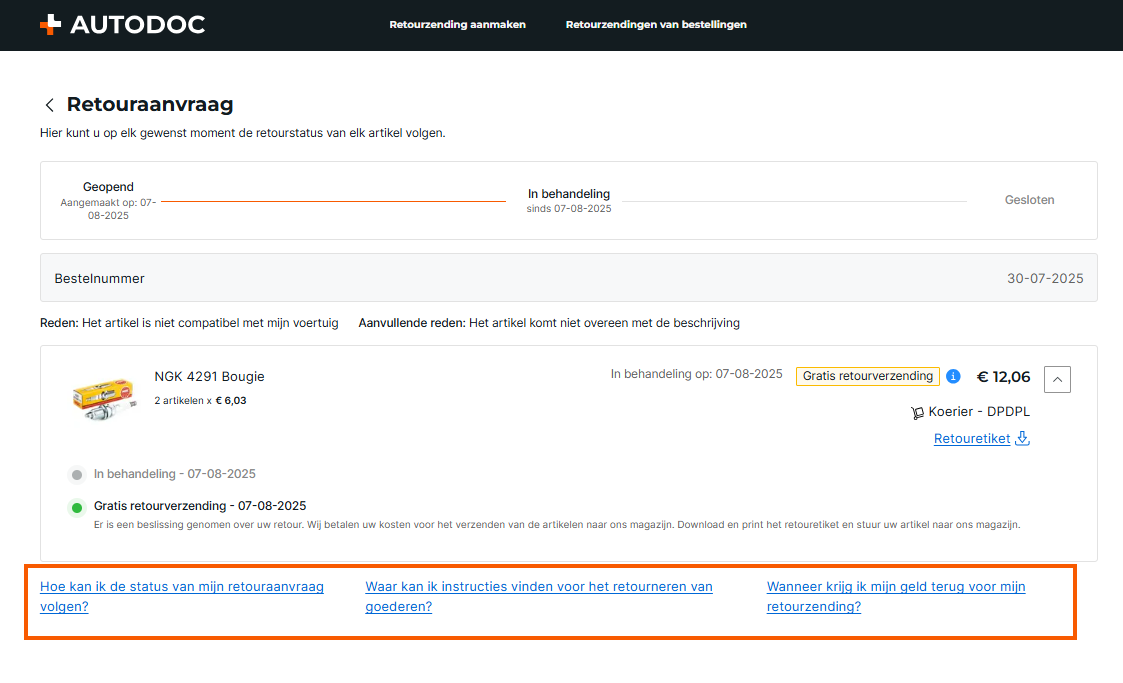Go back using the arrow beside Retouraanvraag

tap(49, 105)
